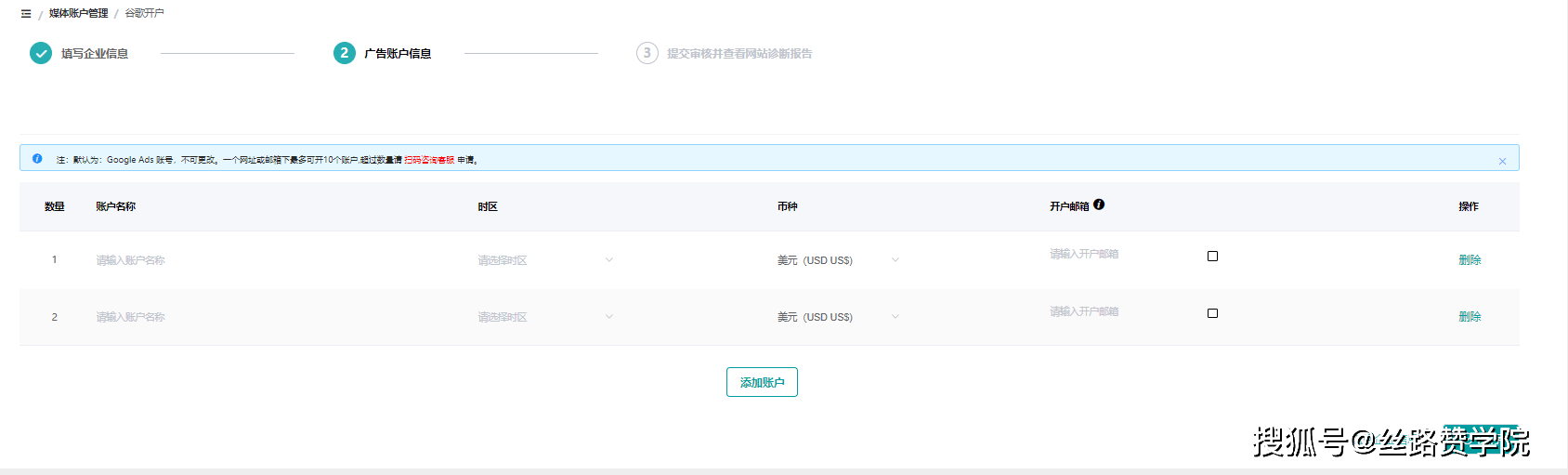Viewport: 1568px width, 475px height.
Task: Select the 填写企业信息 step label
Action: click(95, 54)
